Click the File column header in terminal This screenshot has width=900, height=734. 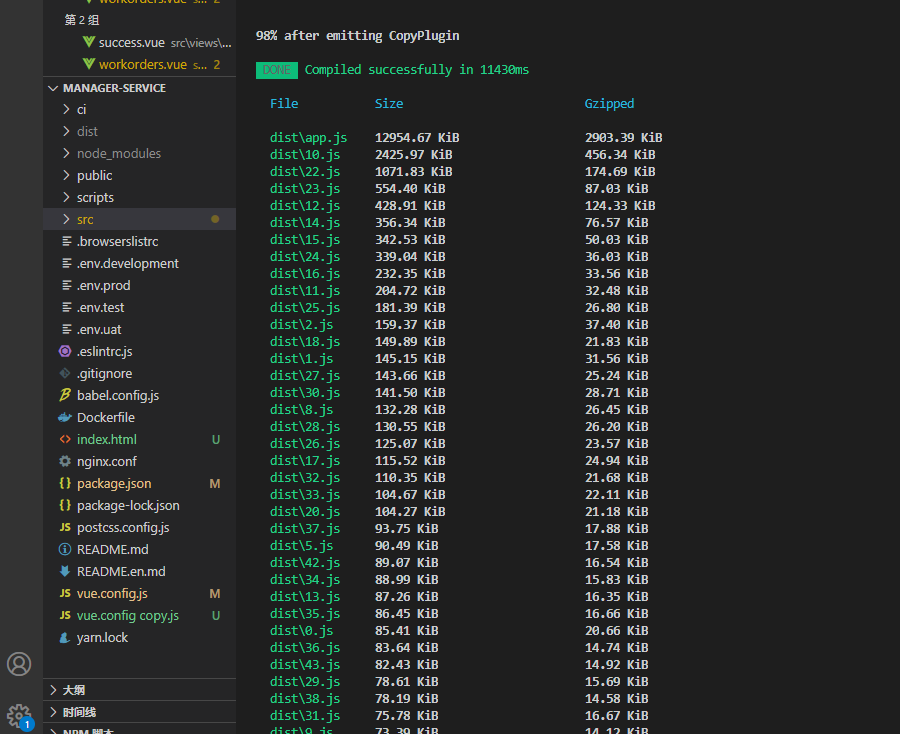(x=284, y=103)
